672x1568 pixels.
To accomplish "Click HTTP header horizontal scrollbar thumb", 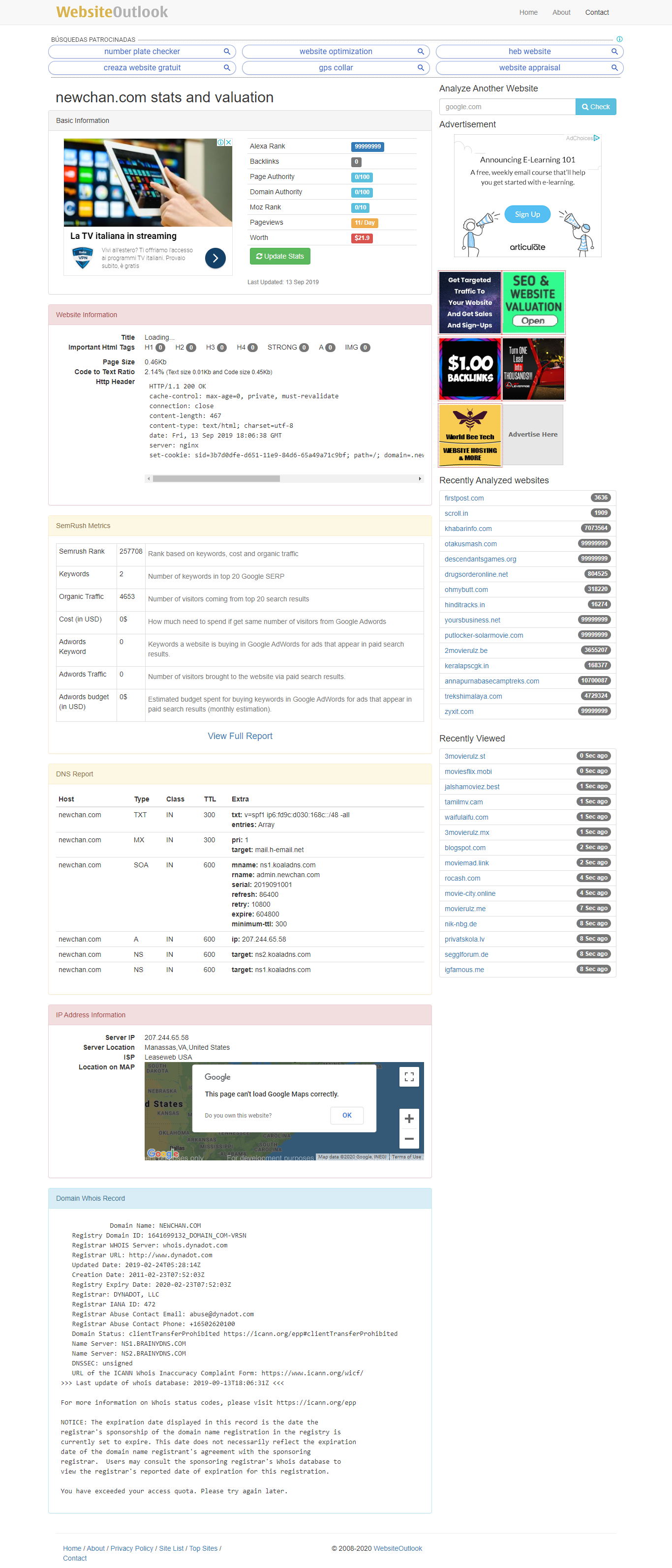I will (216, 478).
